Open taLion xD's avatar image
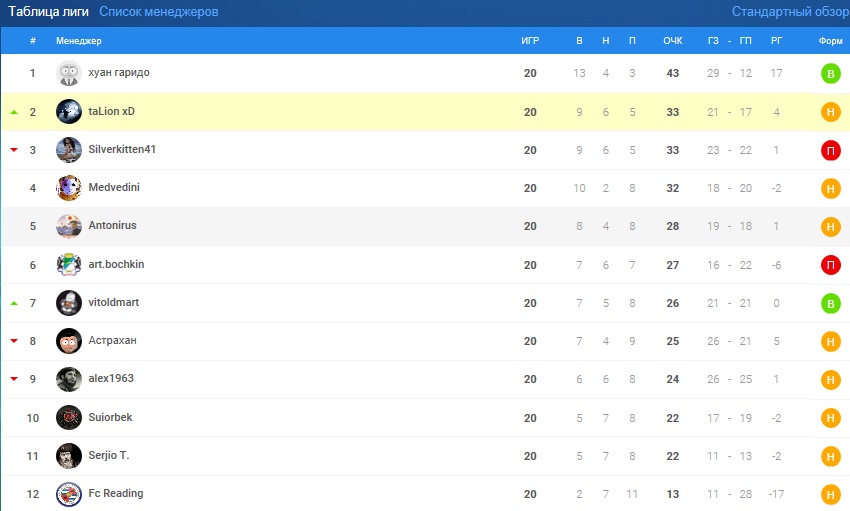Image resolution: width=850 pixels, height=511 pixels. coord(69,111)
